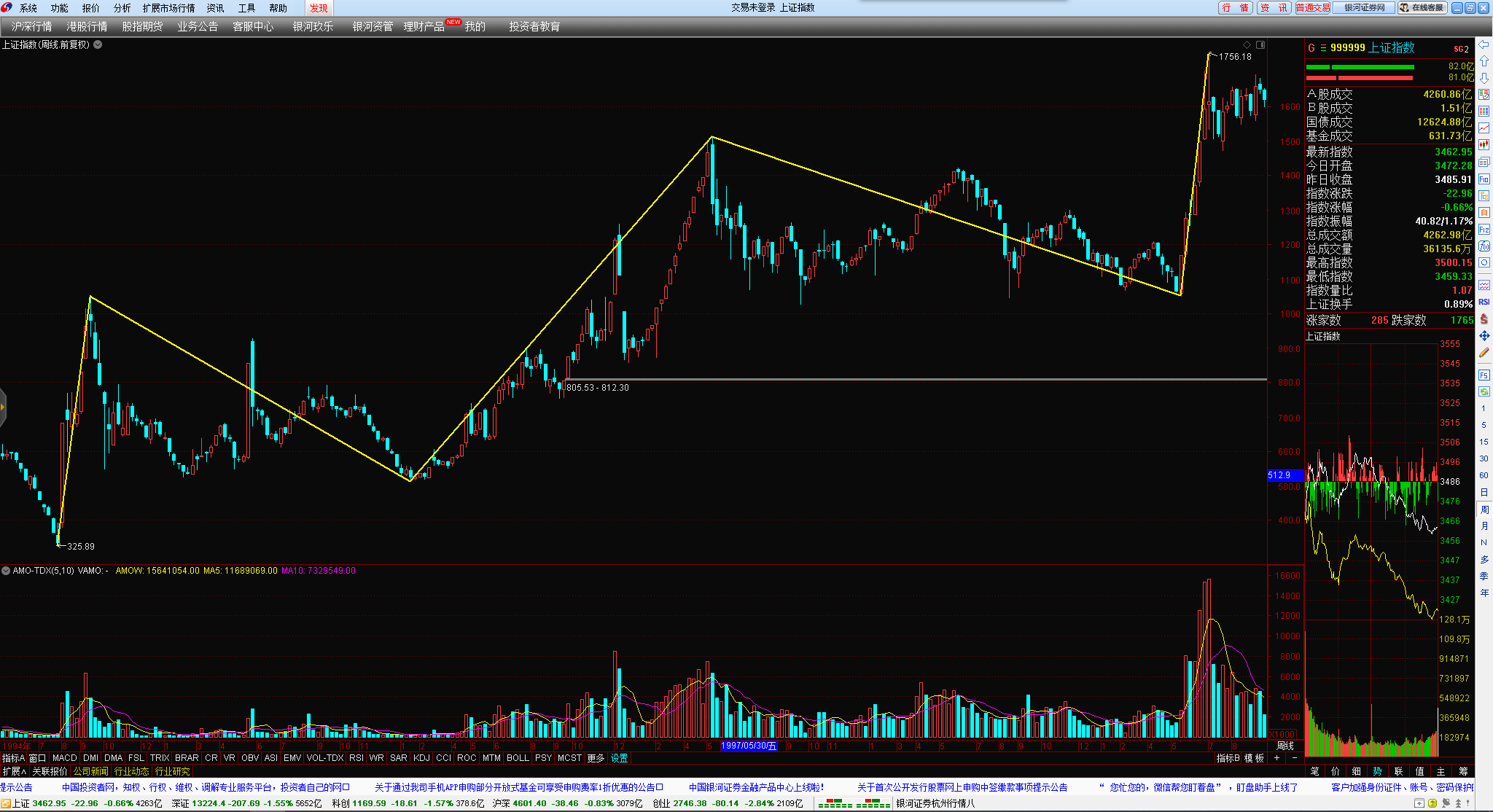The height and width of the screenshot is (812, 1493).
Task: Select the pencil drawing tool icon
Action: pos(1484,353)
